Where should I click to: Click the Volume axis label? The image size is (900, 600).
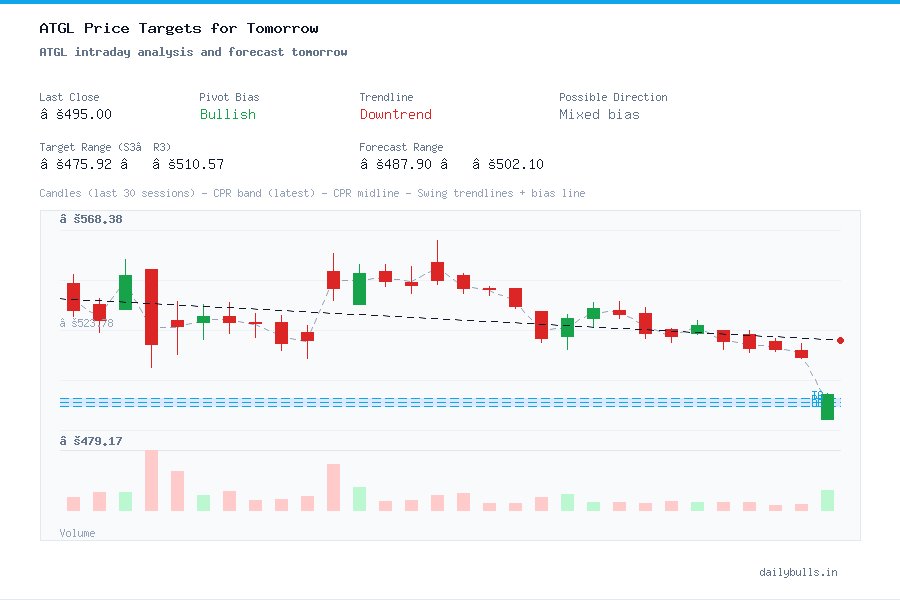pyautogui.click(x=77, y=533)
